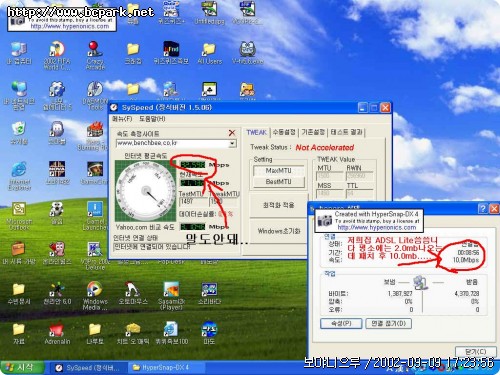Open the cheese icon desktop shortcut
Viewport: 500px width, 375px height.
pos(133,333)
